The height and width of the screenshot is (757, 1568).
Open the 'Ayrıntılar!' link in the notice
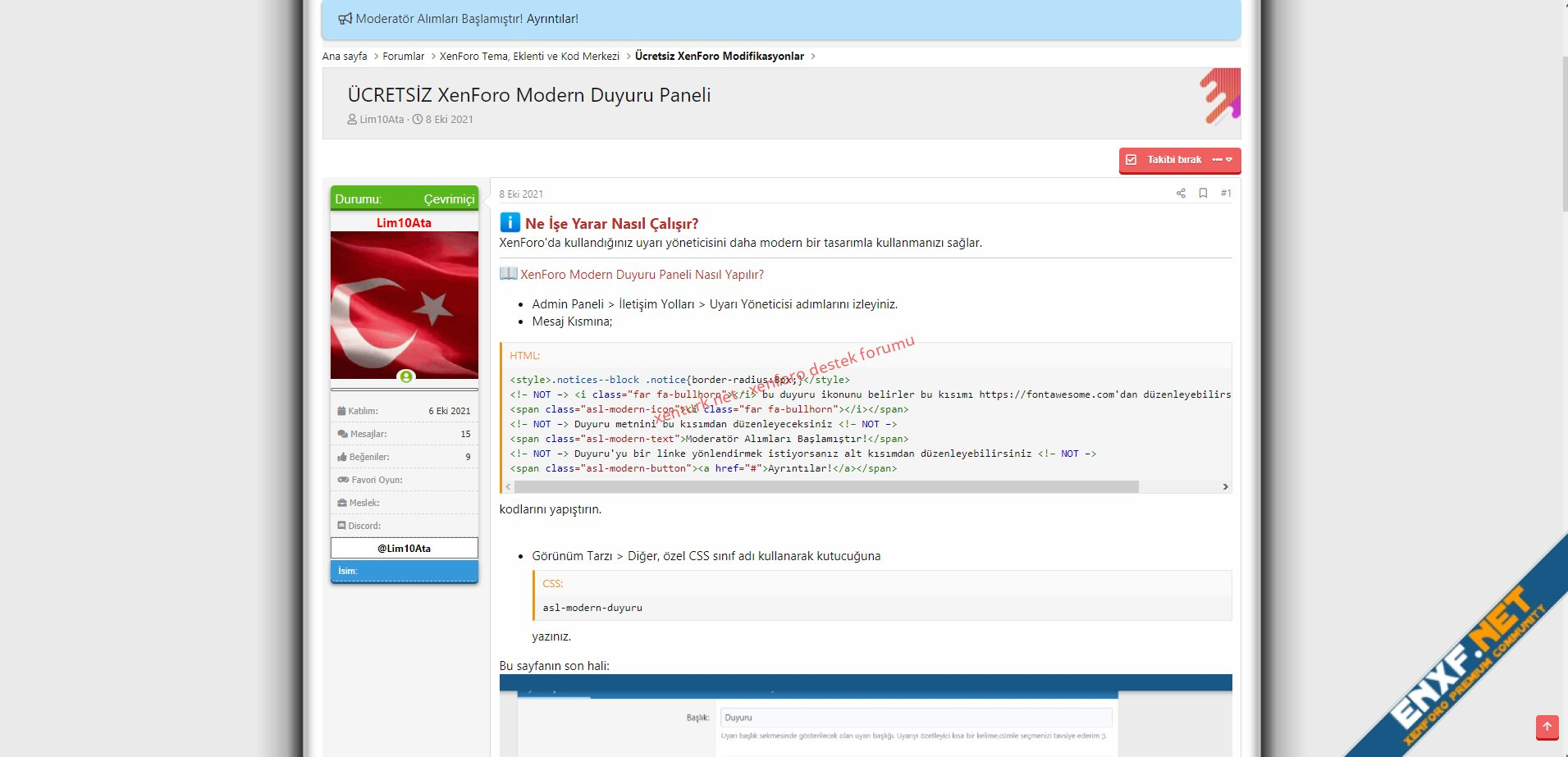552,19
